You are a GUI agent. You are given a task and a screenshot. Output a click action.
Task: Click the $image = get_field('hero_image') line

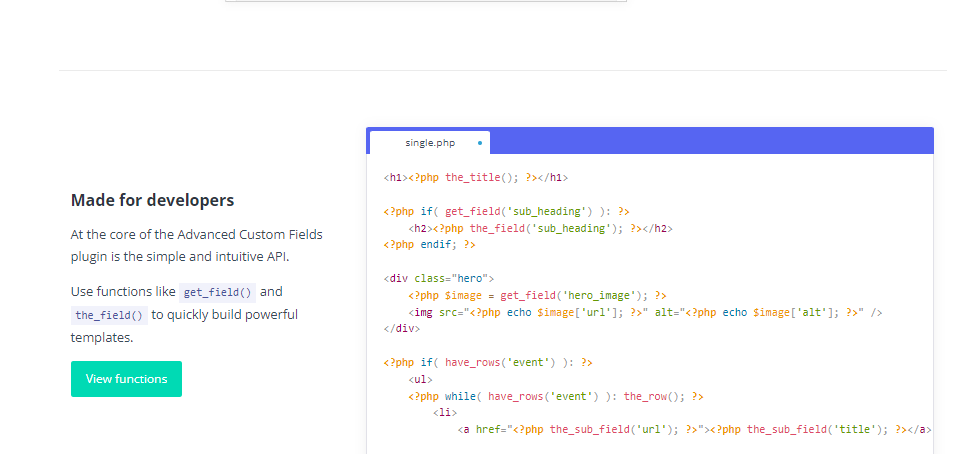tap(537, 296)
